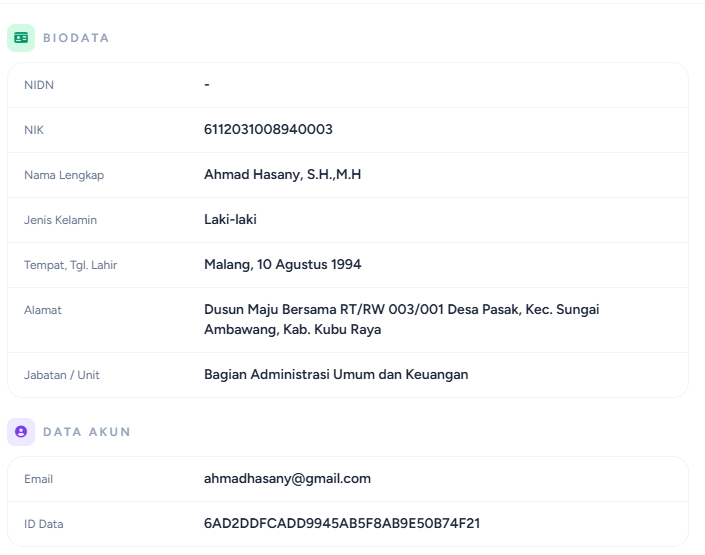Image resolution: width=705 pixels, height=555 pixels.
Task: Click the birth info Malang, 10 Agustus 1994
Action: (x=282, y=264)
